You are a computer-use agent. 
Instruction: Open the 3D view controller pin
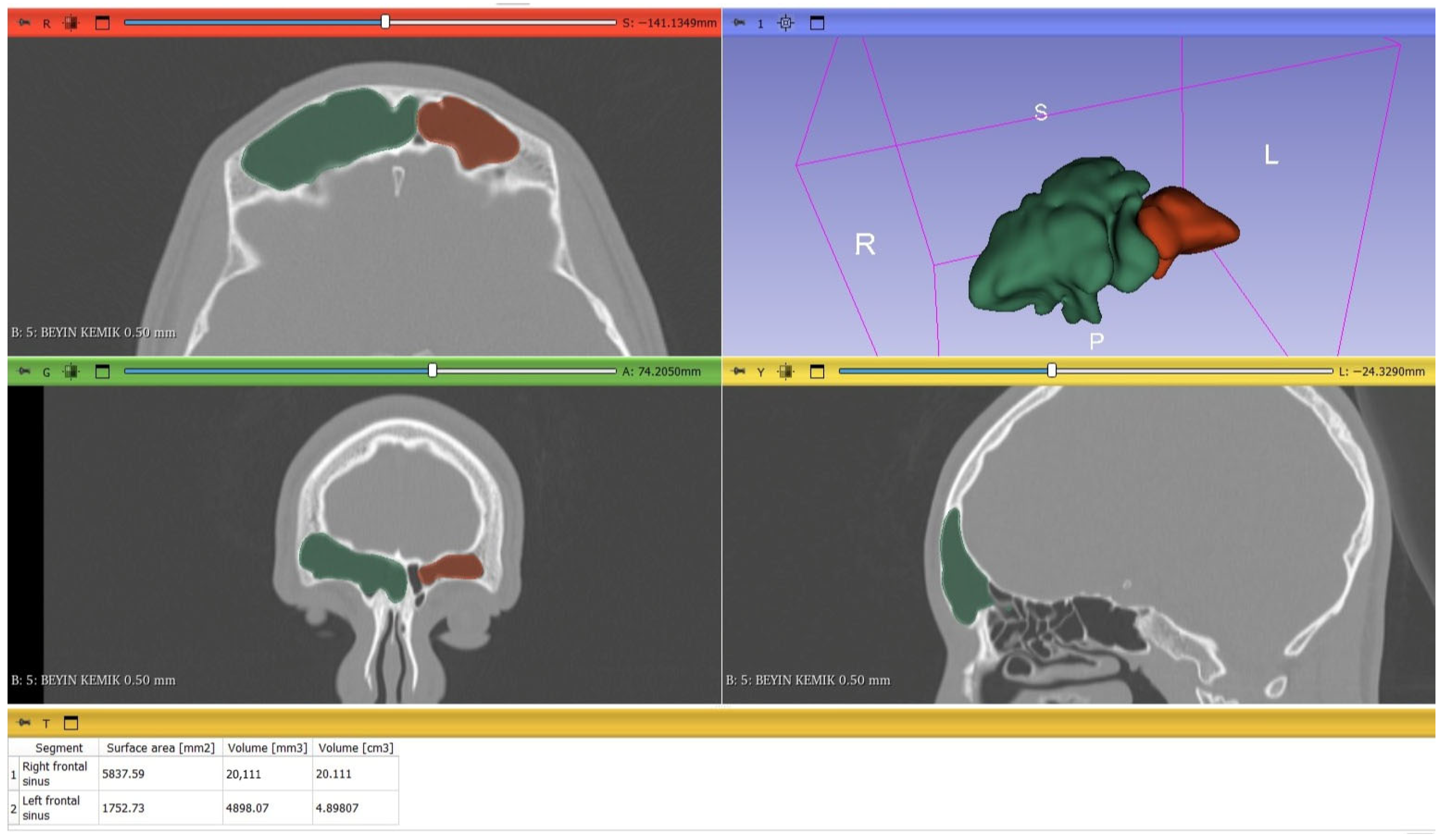coord(740,23)
